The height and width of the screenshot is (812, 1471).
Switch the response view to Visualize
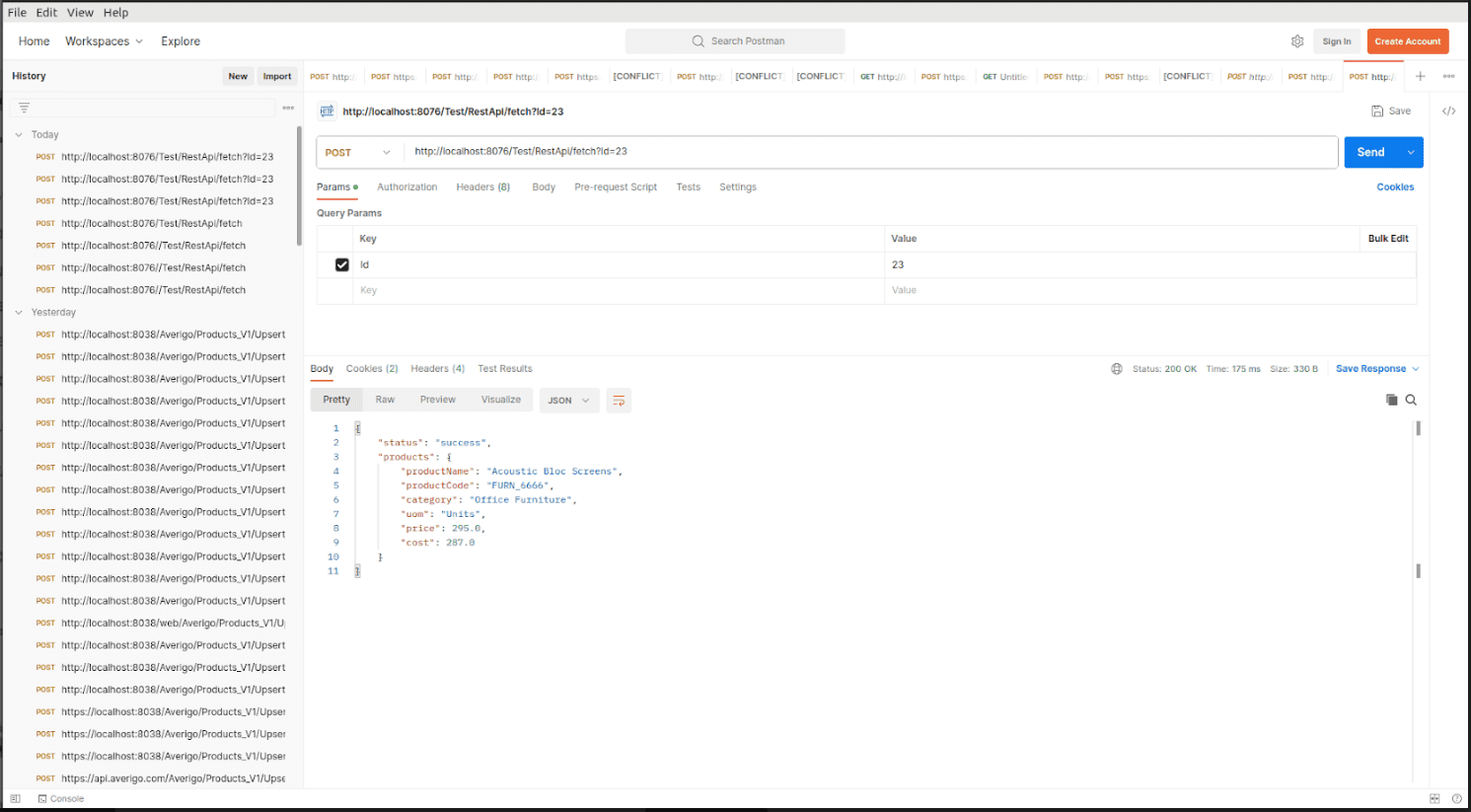501,400
